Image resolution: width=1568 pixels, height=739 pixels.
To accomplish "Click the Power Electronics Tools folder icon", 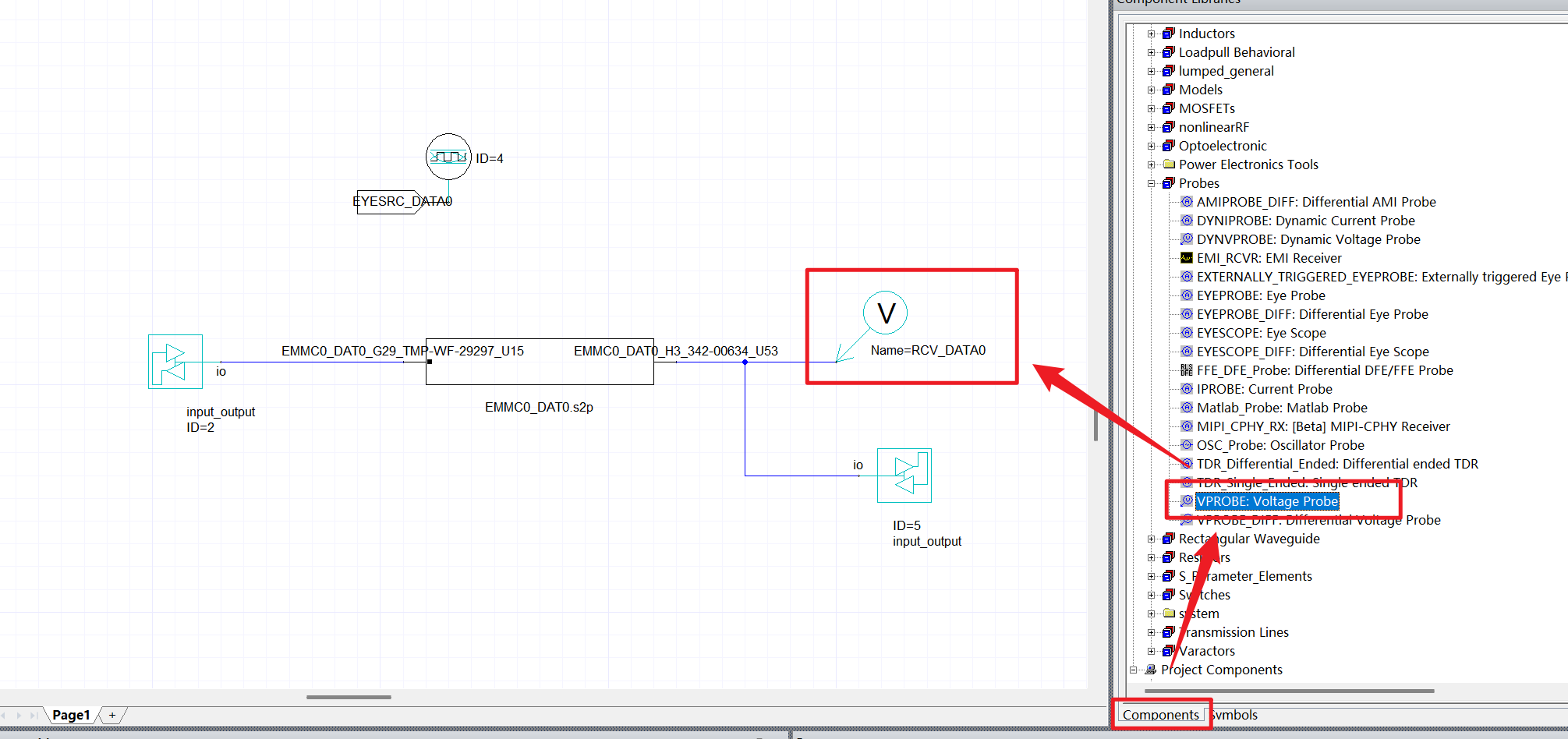I will coord(1168,164).
